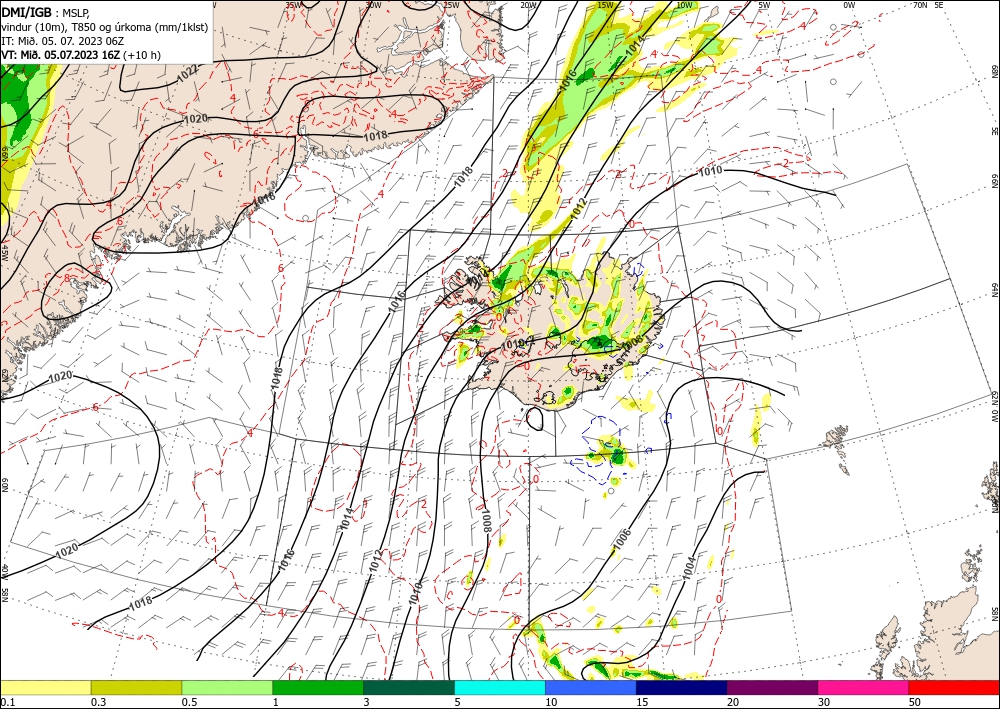Click the '1006' isobar label
The width and height of the screenshot is (1000, 709).
622,539
